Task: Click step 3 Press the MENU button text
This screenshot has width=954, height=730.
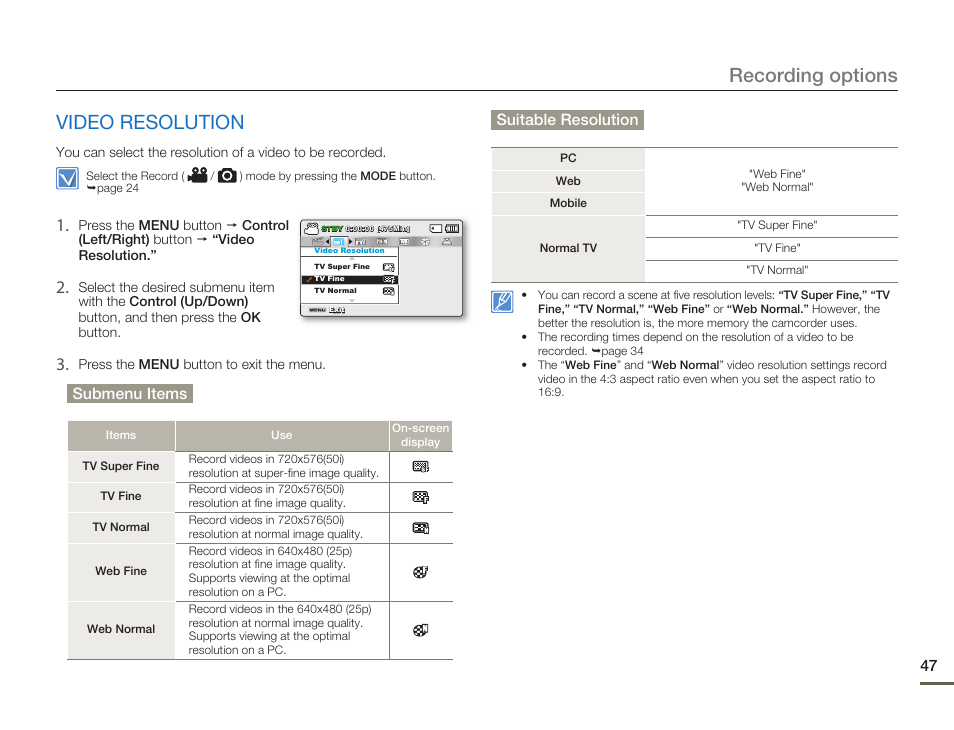Action: (202, 364)
